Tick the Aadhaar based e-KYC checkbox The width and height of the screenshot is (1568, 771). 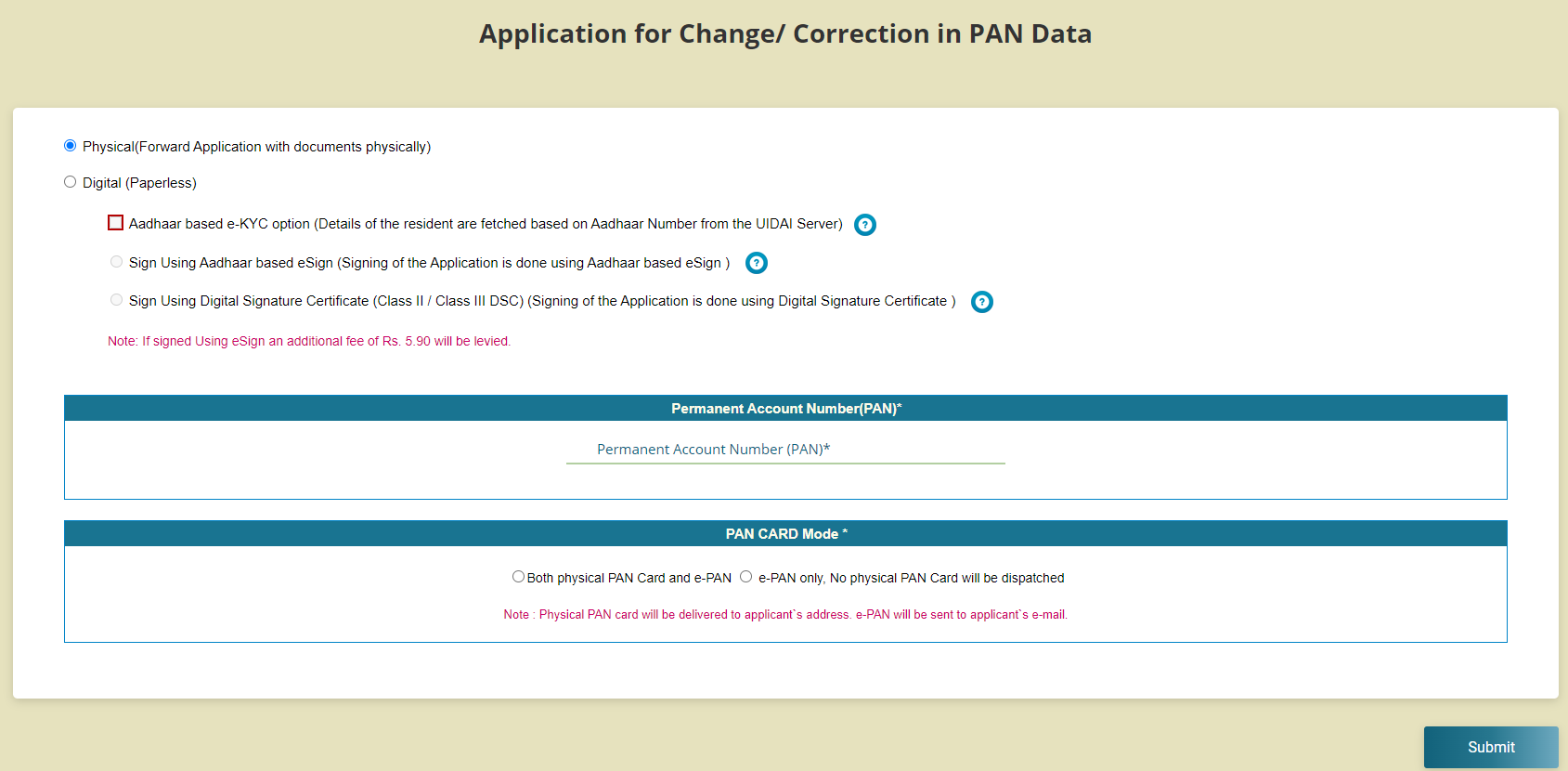coord(115,223)
